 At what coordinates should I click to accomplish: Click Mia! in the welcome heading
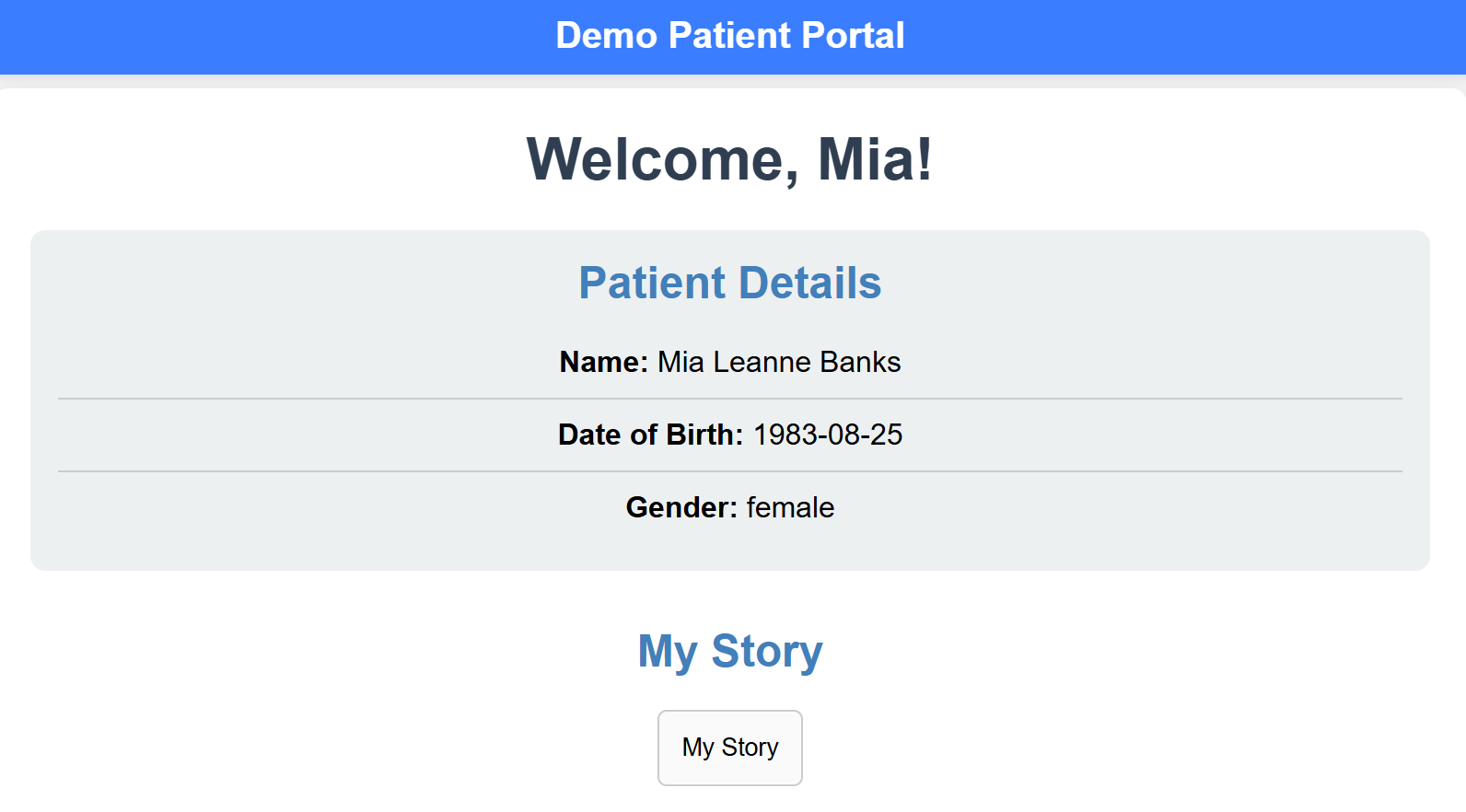coord(875,159)
